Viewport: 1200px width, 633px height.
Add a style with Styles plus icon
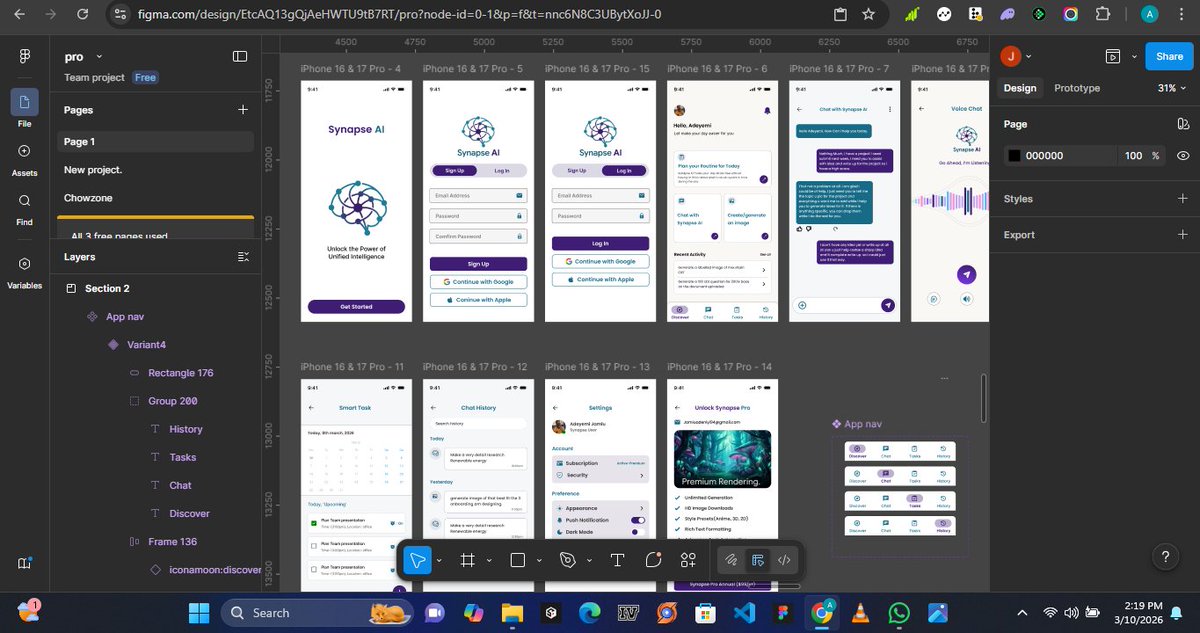tap(1183, 199)
